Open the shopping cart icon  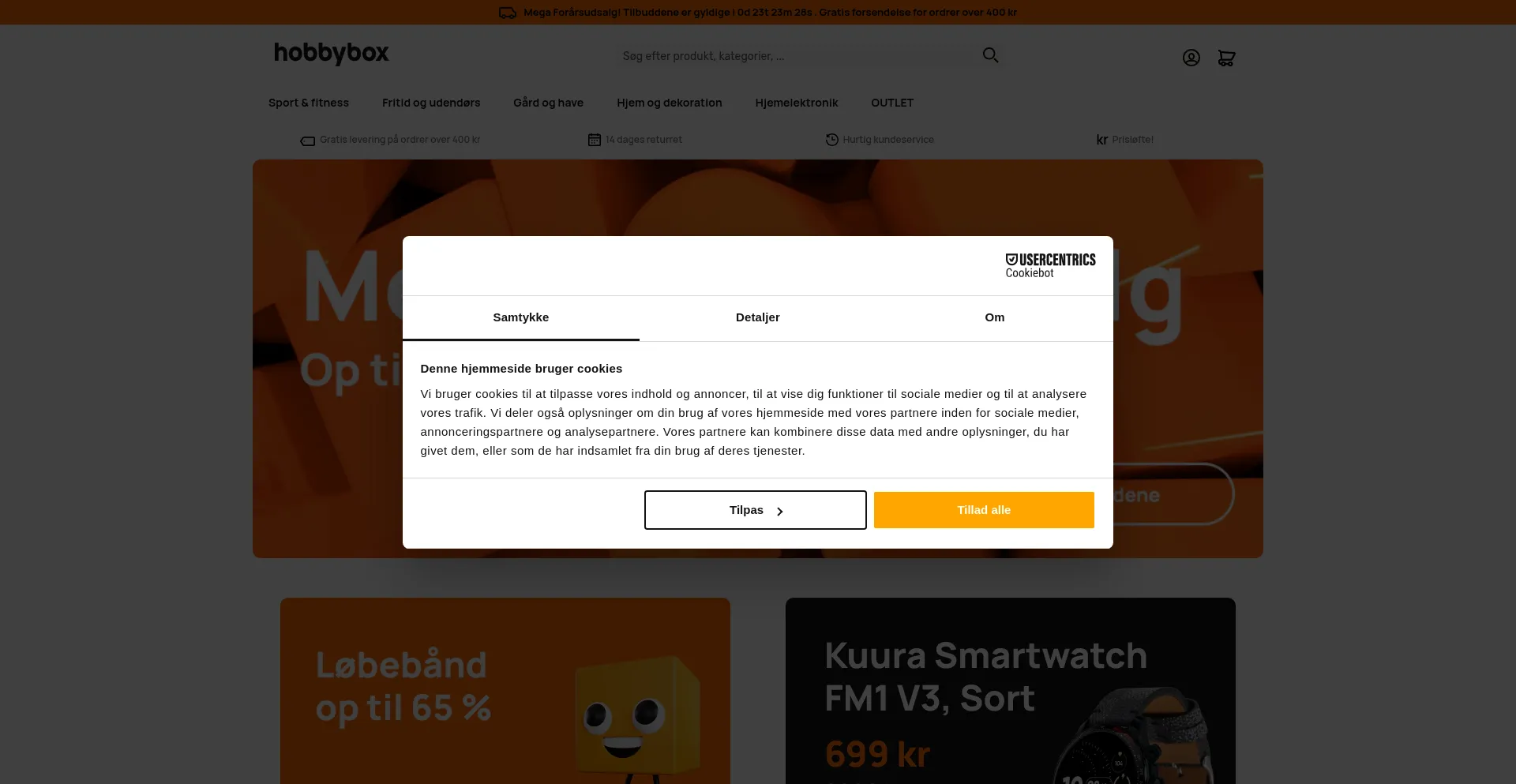1226,58
